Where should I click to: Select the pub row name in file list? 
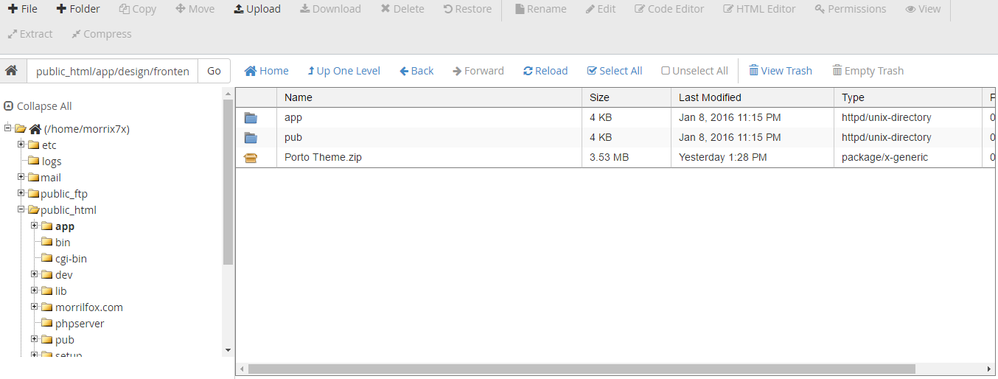click(x=293, y=137)
